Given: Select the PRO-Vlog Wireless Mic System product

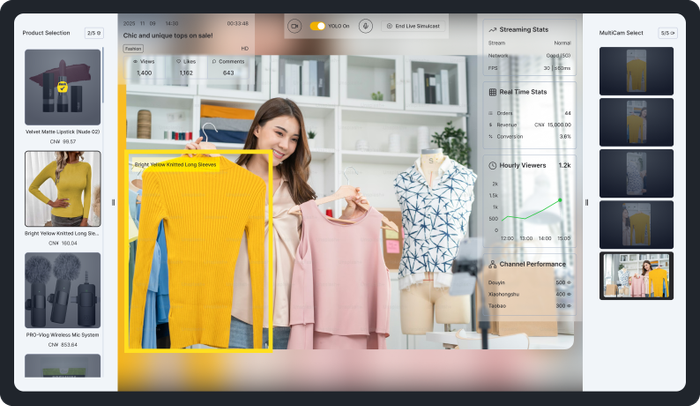Looking at the screenshot, I should click(62, 290).
